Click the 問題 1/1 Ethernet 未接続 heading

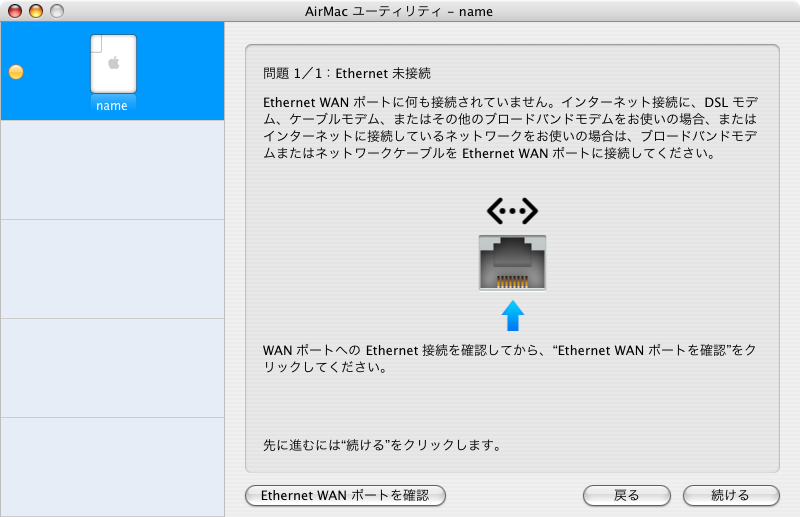point(347,73)
